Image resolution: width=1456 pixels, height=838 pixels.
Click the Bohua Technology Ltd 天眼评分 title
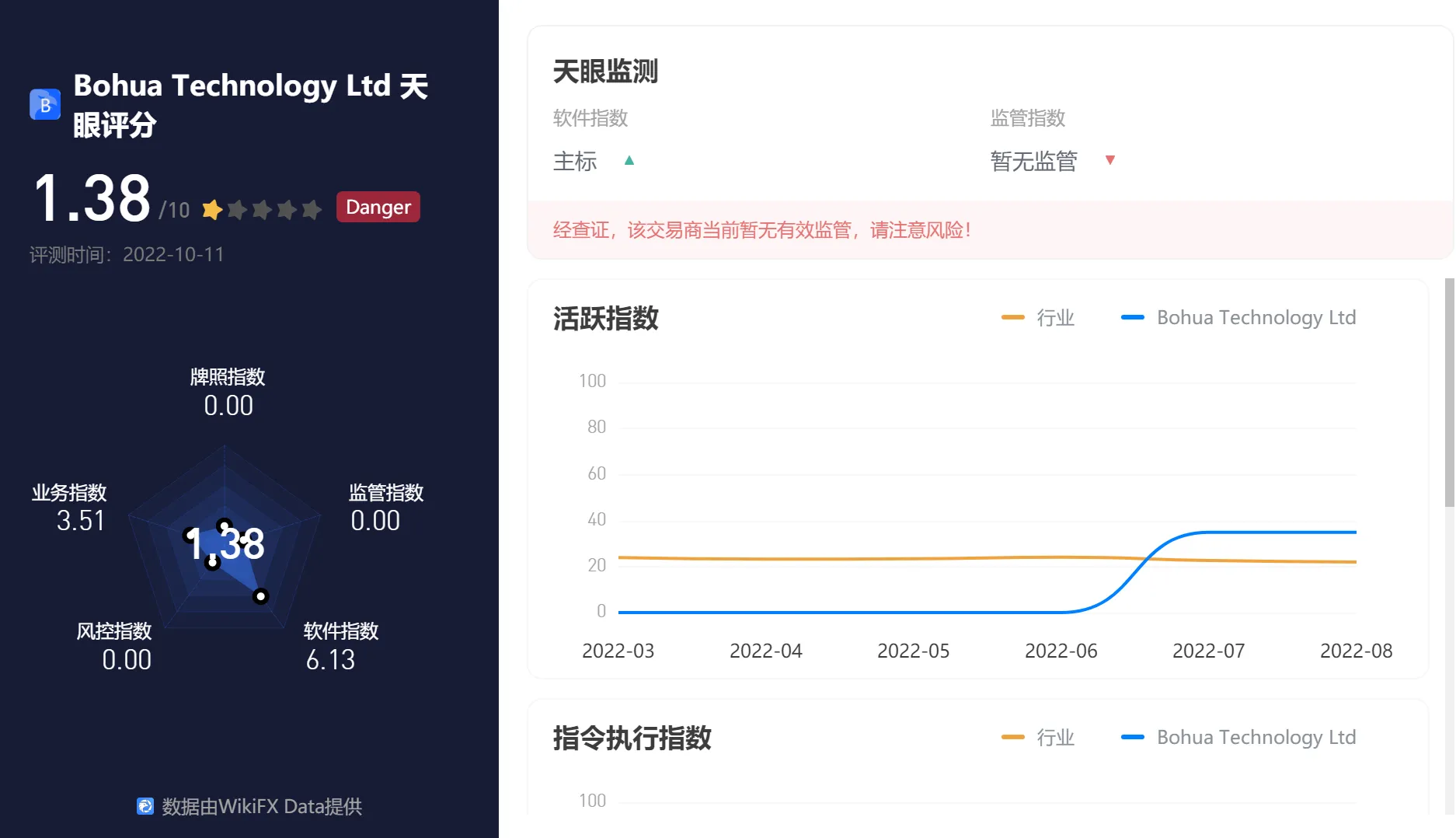[x=251, y=105]
